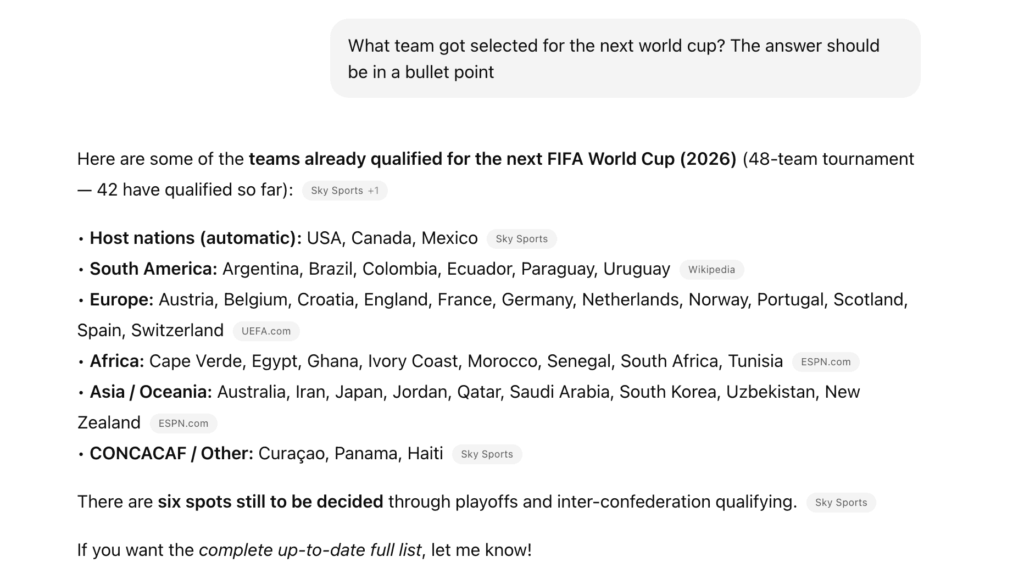The image size is (1024, 568).
Task: Open the "Sky Sports +1" citation chip
Action: tap(344, 190)
